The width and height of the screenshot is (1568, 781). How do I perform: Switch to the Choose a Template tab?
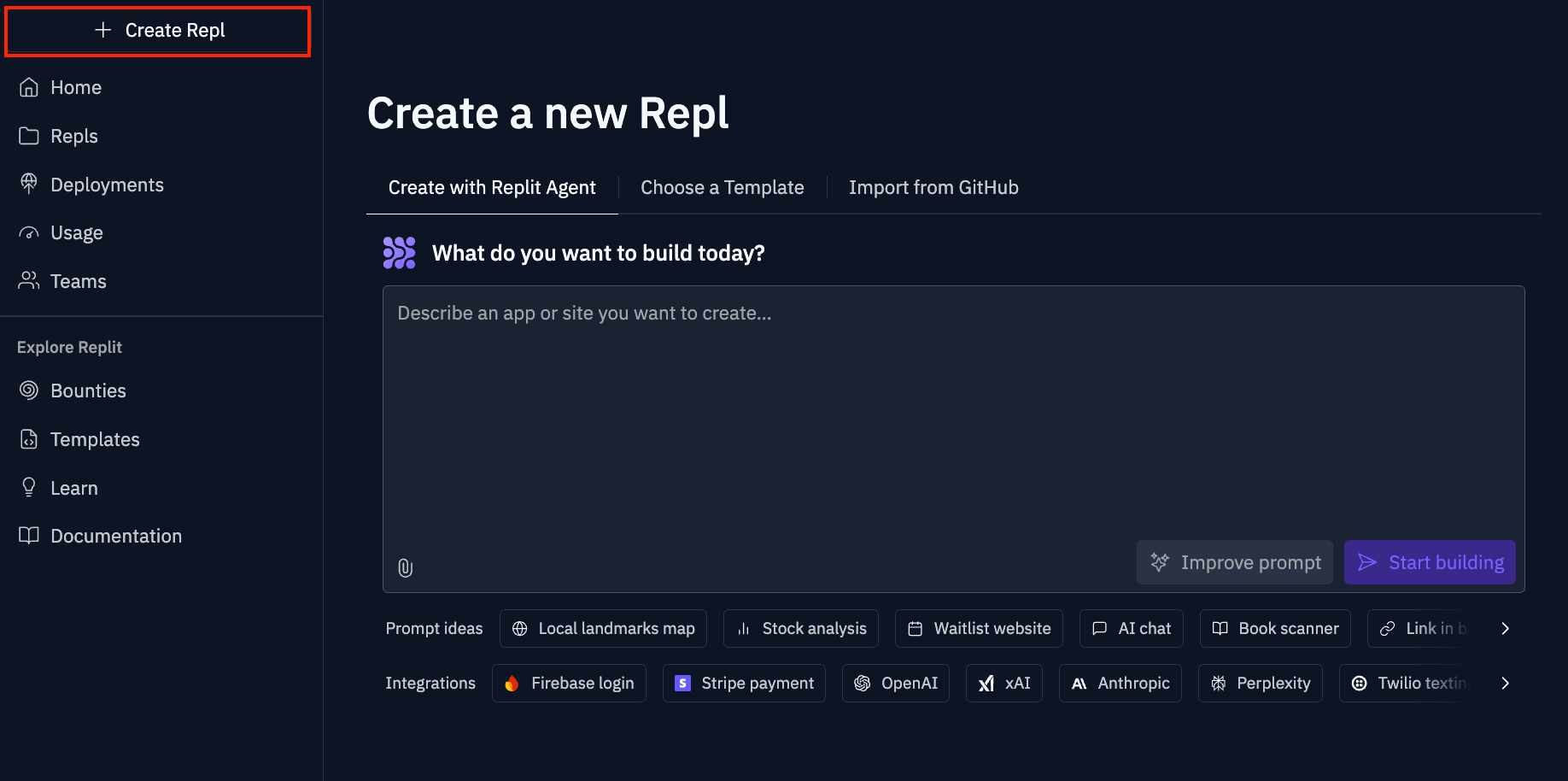tap(723, 187)
